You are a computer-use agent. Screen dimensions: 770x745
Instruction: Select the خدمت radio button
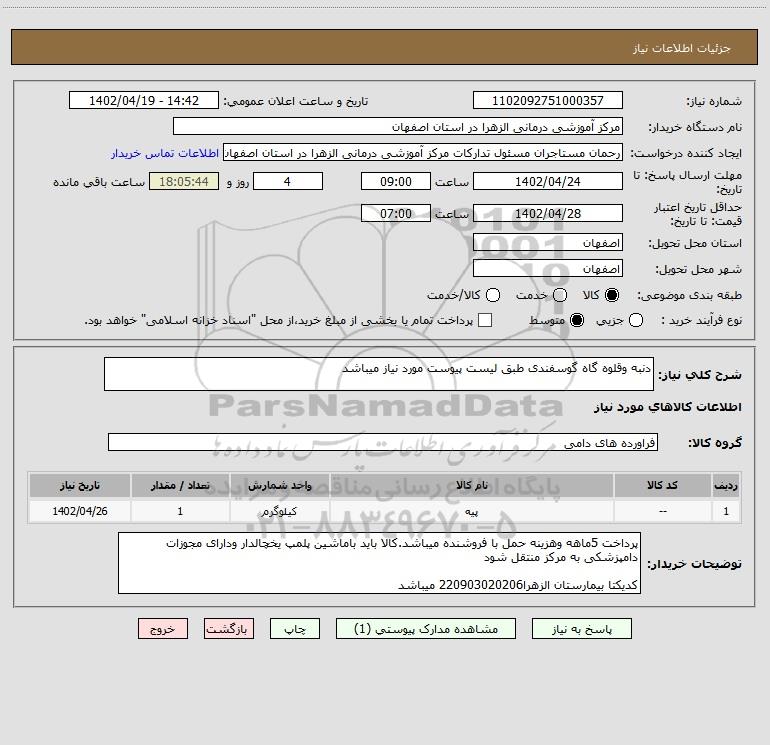point(560,295)
